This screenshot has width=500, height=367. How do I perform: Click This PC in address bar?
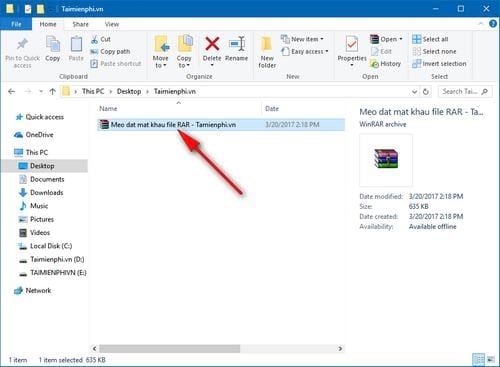[93, 91]
